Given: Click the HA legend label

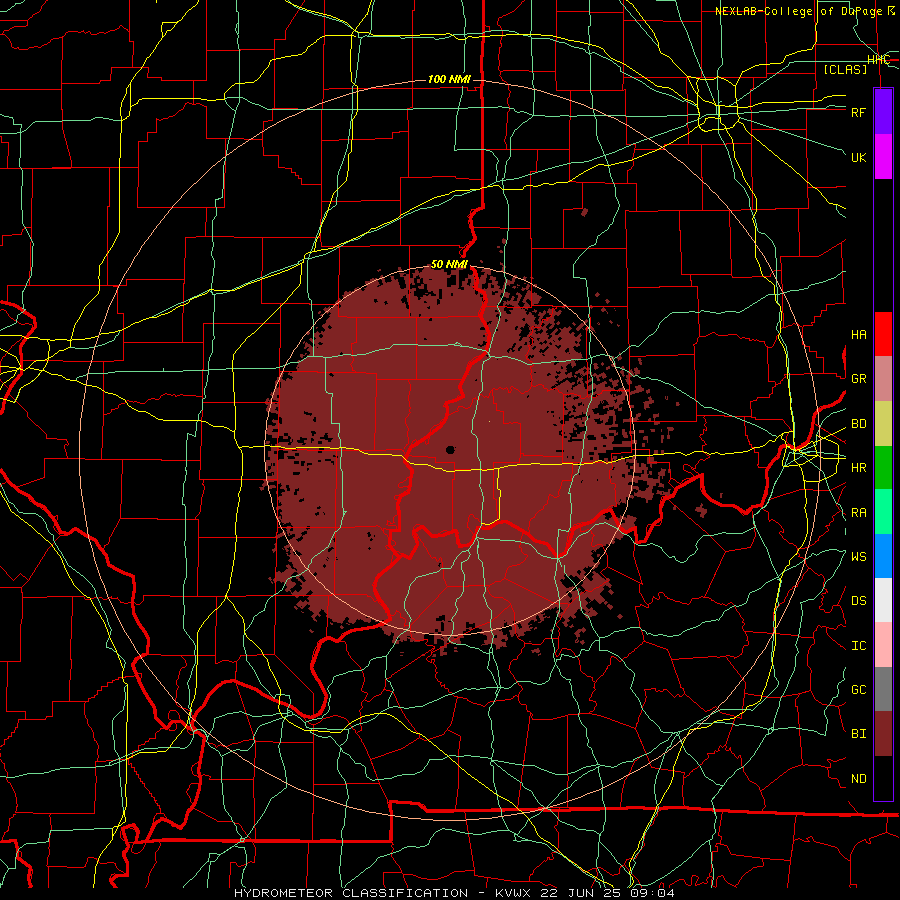Looking at the screenshot, I should 858,334.
